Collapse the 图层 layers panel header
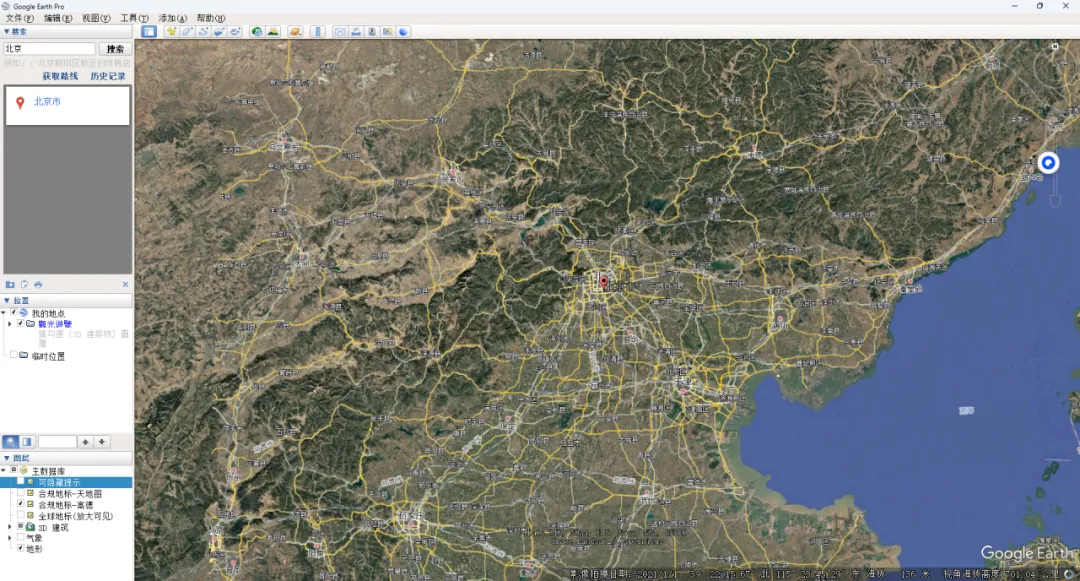The width and height of the screenshot is (1080, 581). pos(6,458)
